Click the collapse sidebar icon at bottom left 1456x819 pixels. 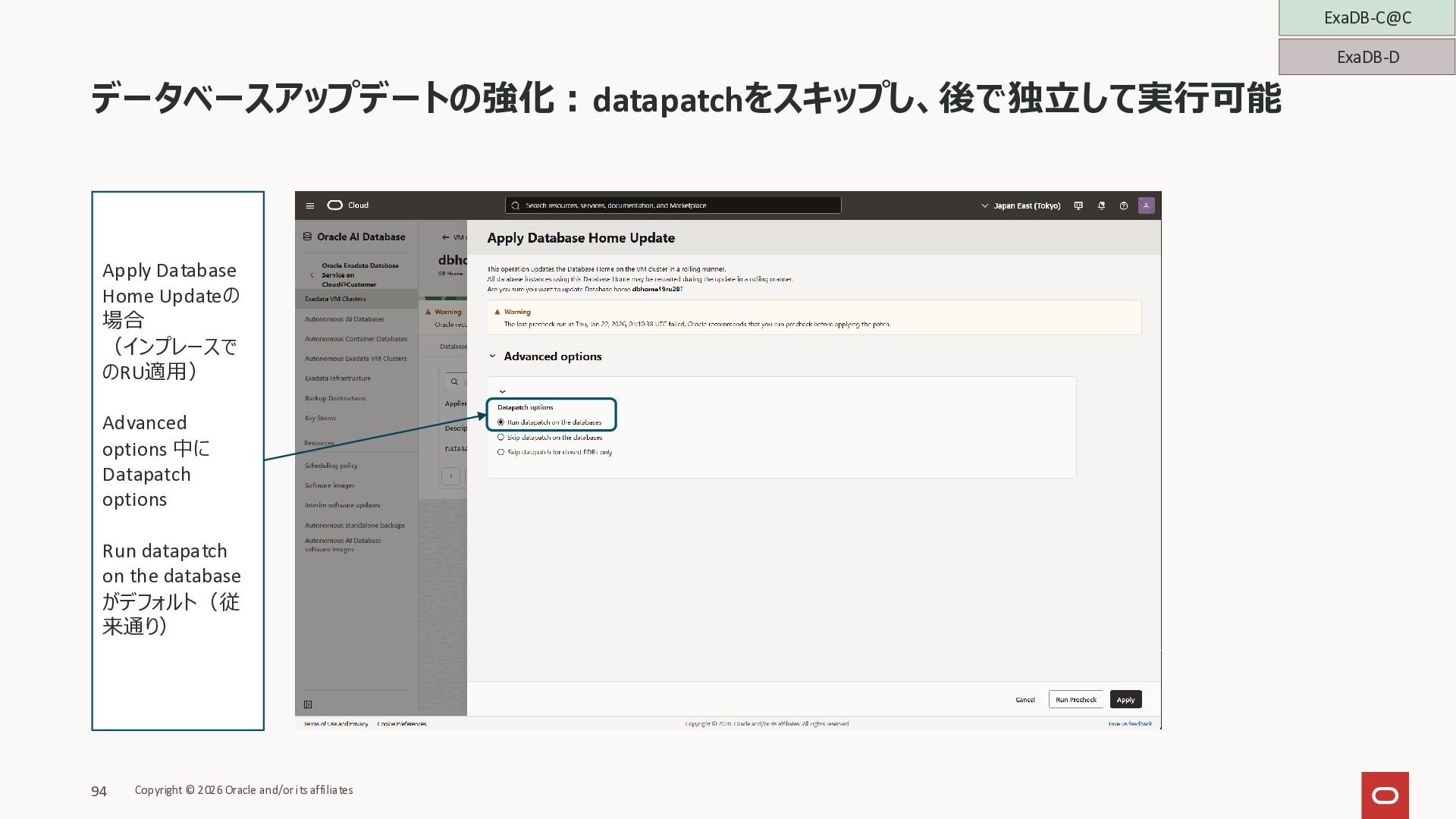point(308,704)
